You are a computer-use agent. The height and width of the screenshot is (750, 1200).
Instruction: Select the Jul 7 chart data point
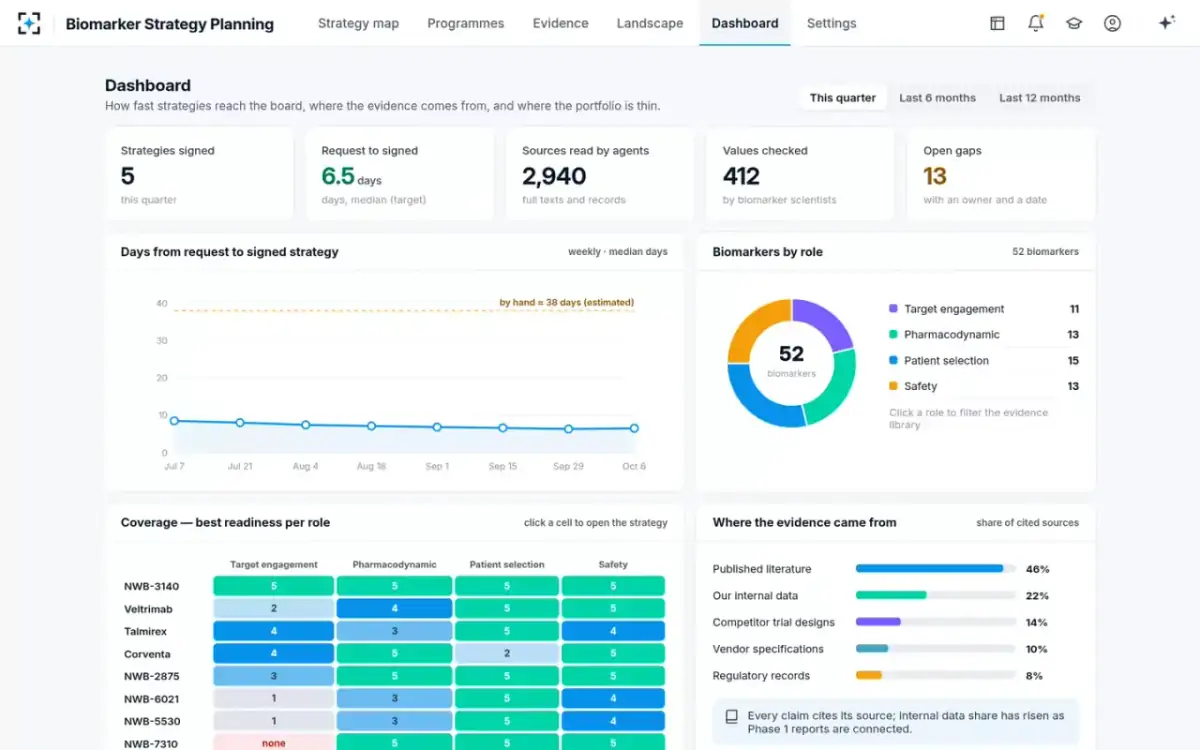pyautogui.click(x=174, y=421)
